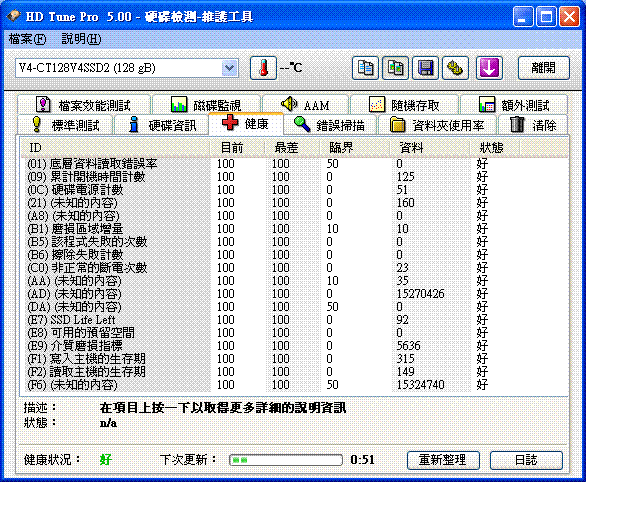Maximize the HD Tune Pro window
Image resolution: width=640 pixels, height=512 pixels.
(x=546, y=17)
